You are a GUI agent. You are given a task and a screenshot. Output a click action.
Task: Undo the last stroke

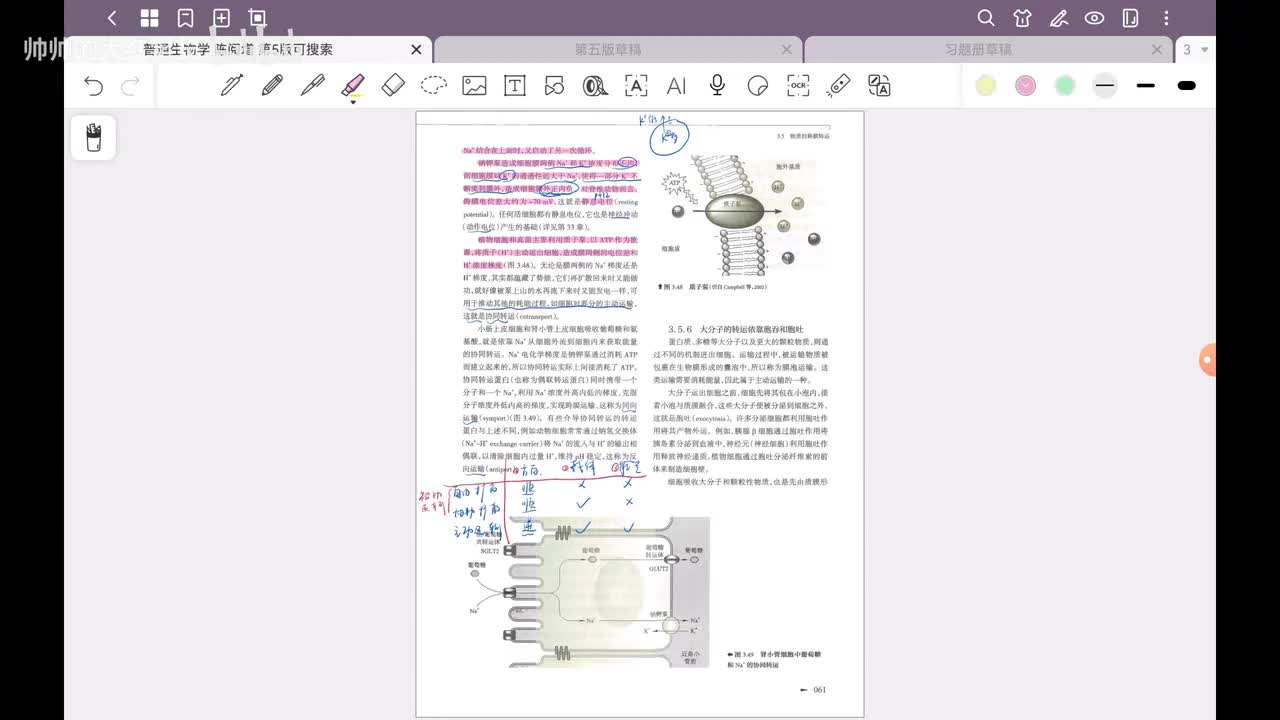[x=93, y=86]
